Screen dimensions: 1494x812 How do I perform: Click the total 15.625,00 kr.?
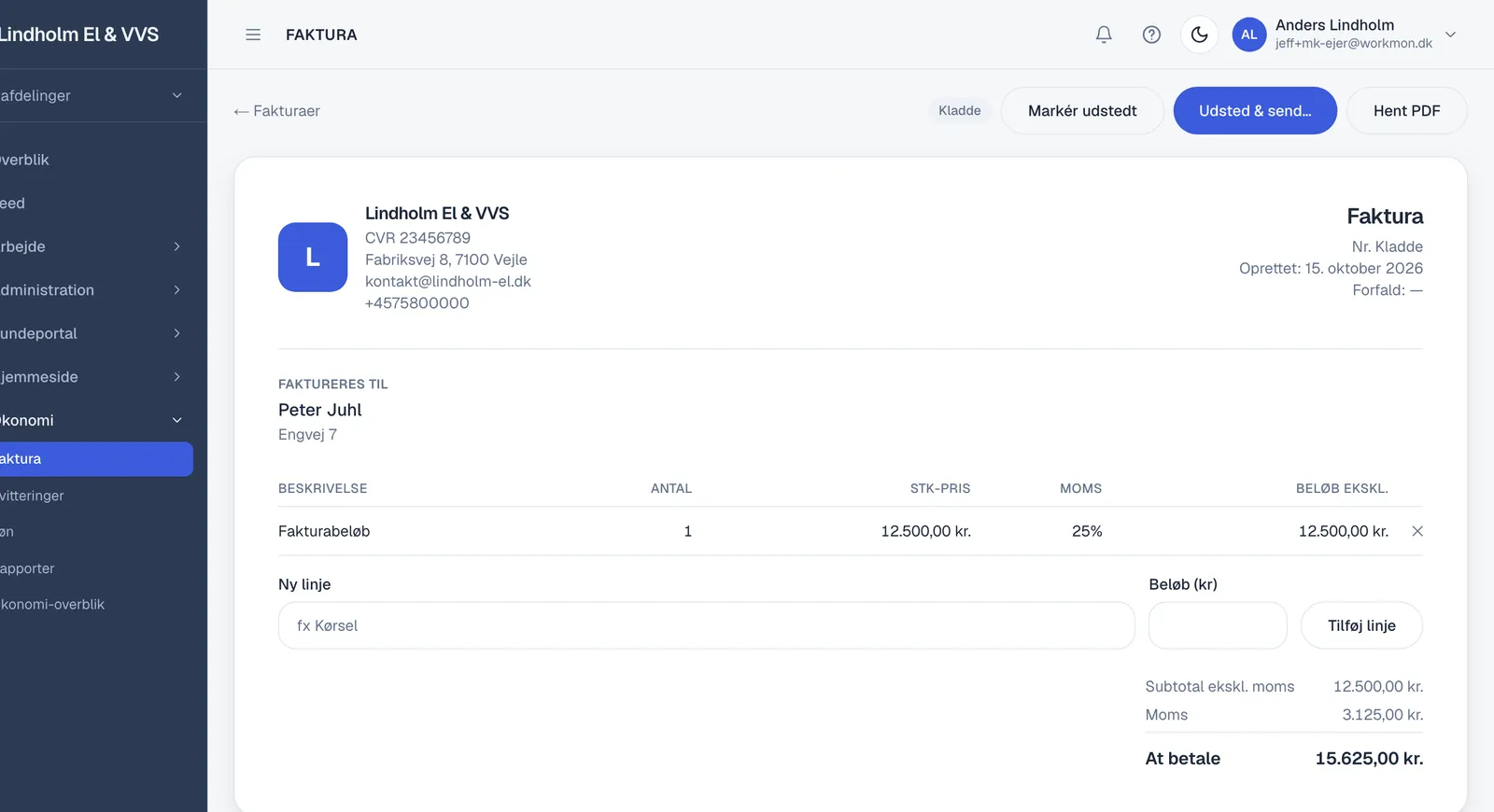tap(1369, 759)
